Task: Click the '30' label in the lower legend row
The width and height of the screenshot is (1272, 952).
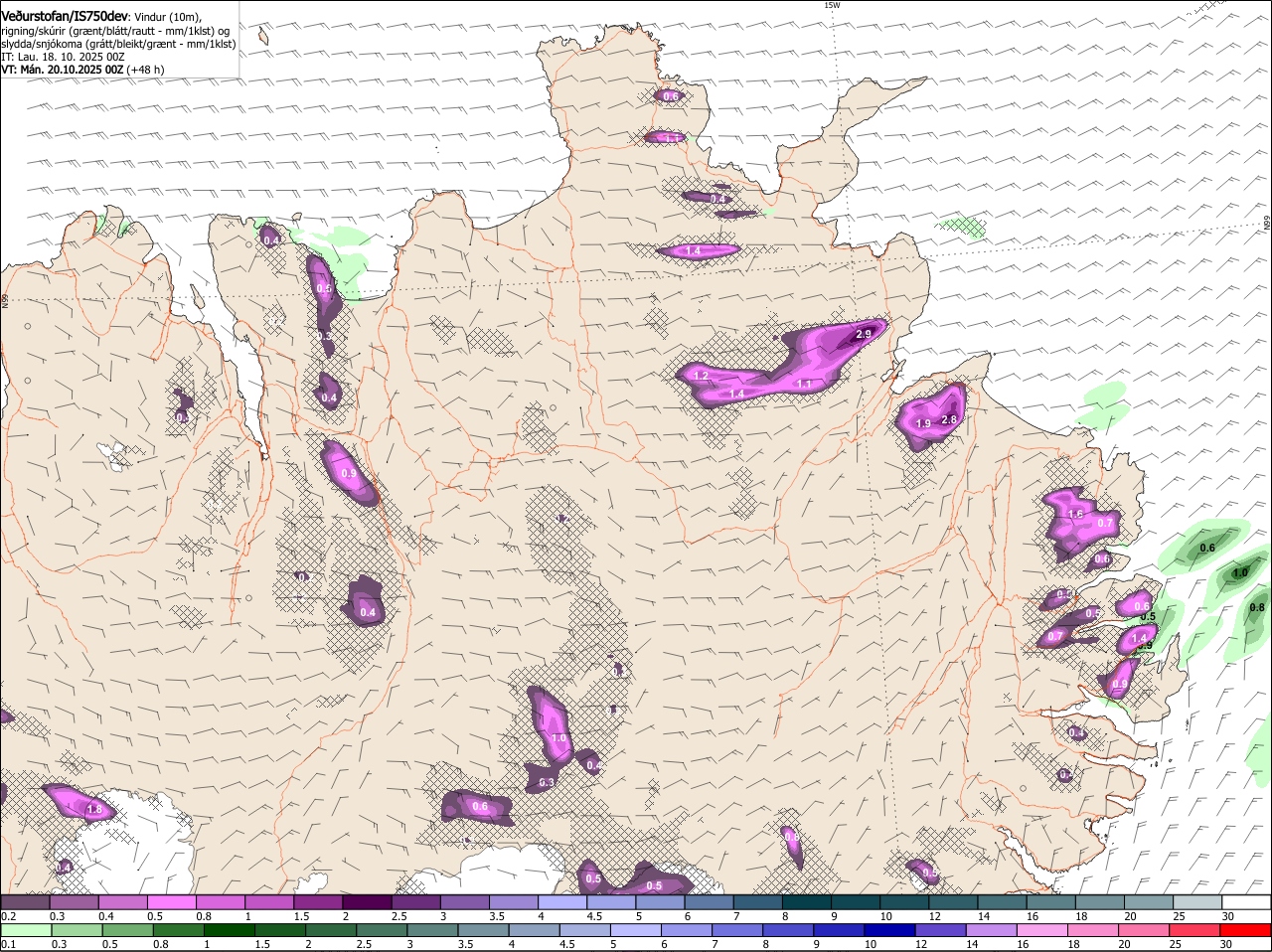Action: [x=1226, y=945]
